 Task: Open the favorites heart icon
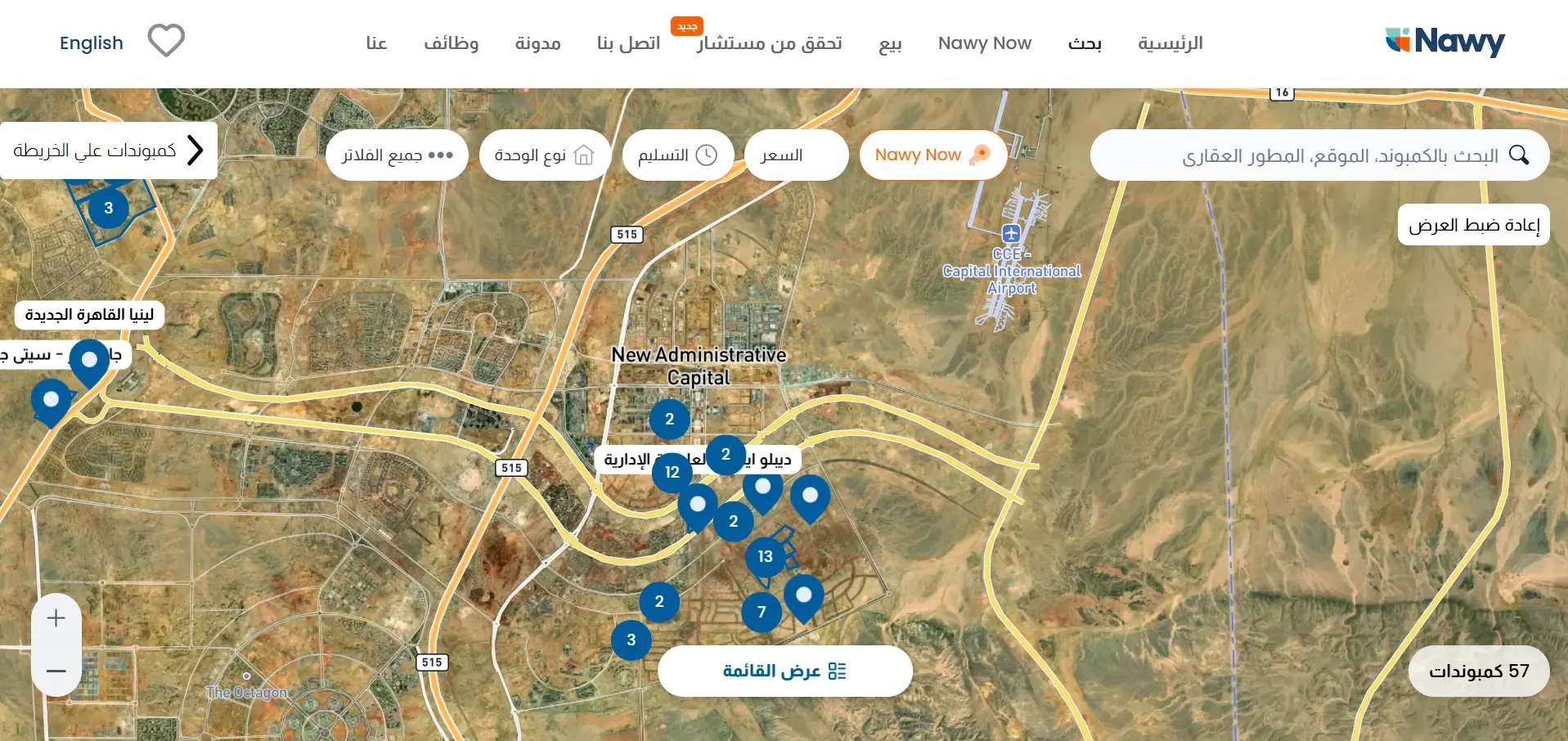(x=166, y=41)
